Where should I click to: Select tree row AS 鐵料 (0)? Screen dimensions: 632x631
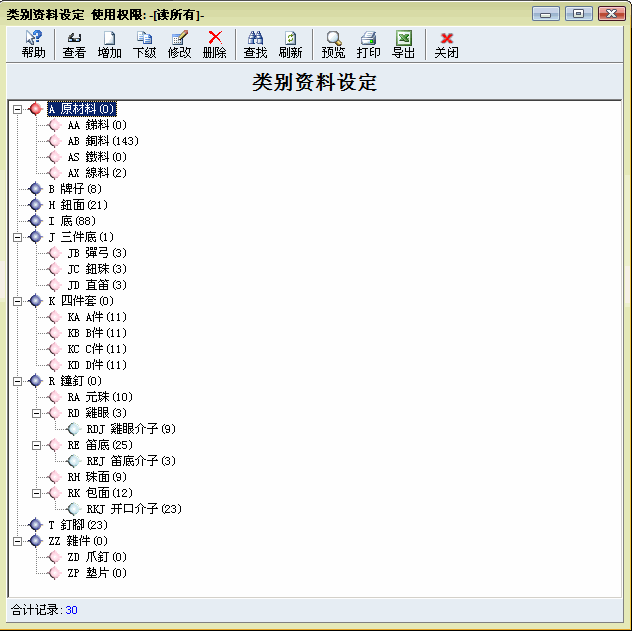click(97, 157)
